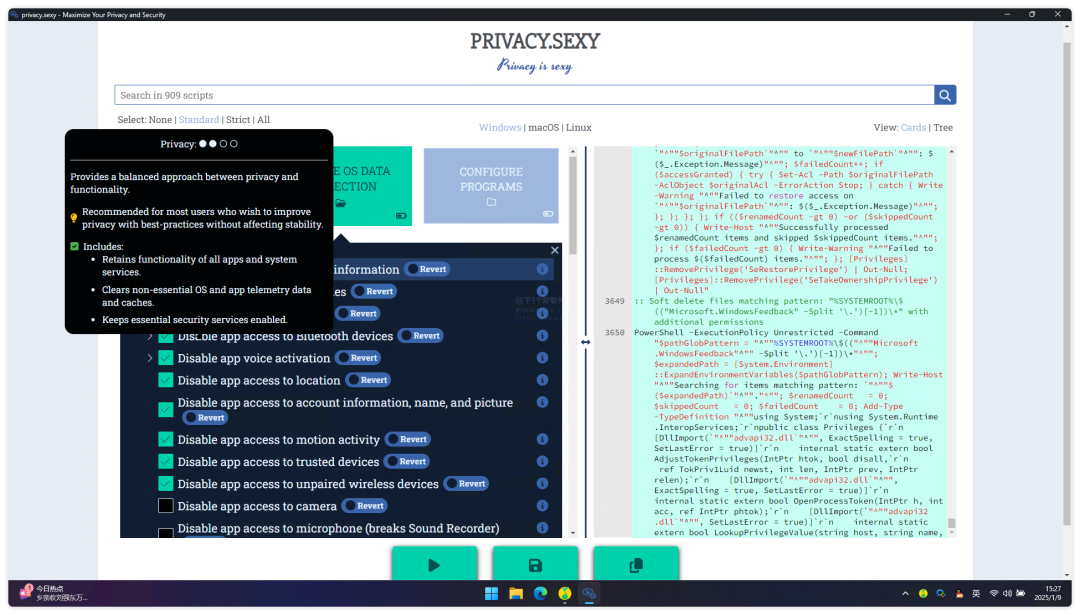
Task: Open the news widget on taskbar
Action: coord(54,593)
